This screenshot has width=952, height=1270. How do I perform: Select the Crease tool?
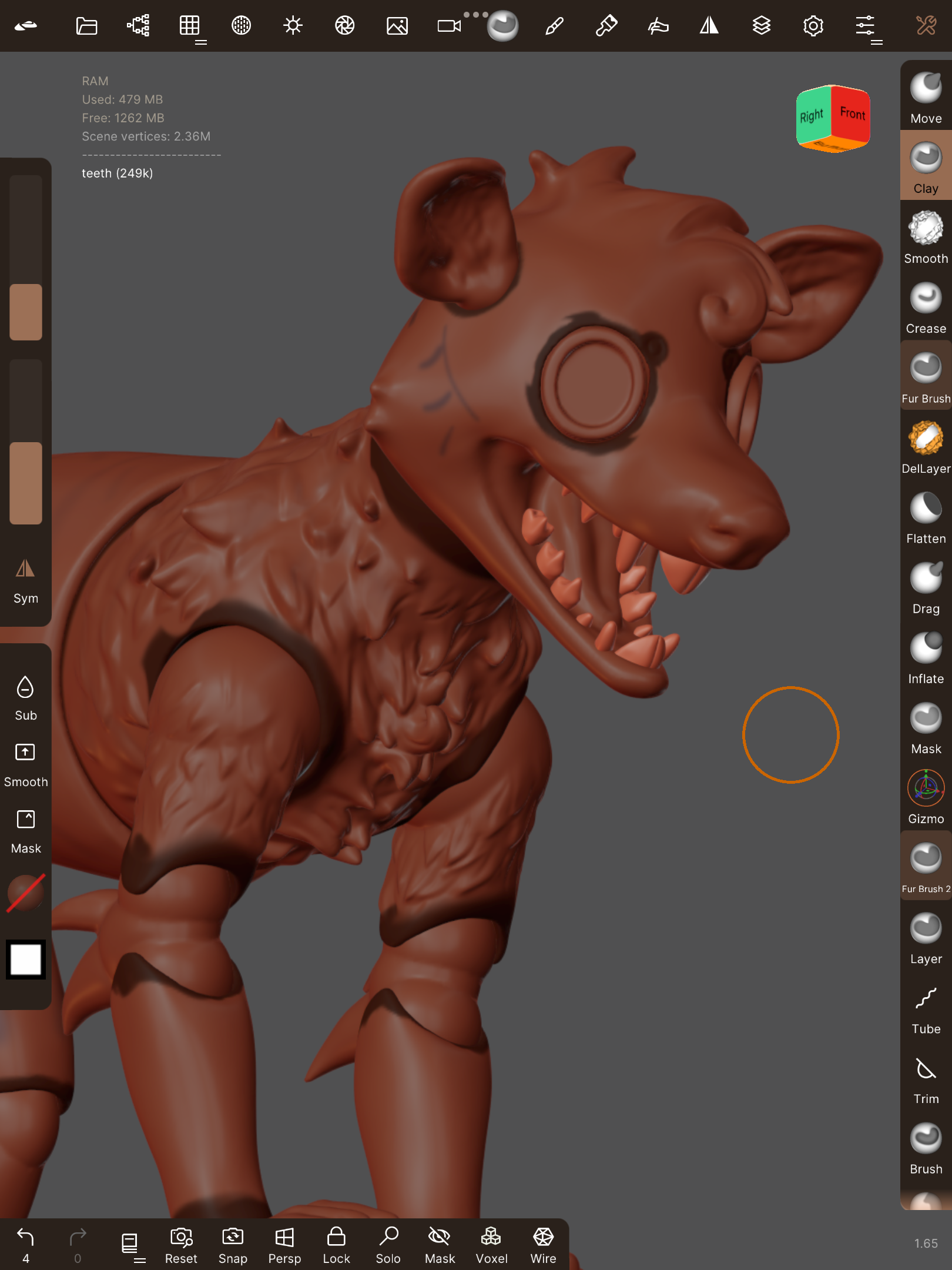tap(926, 308)
